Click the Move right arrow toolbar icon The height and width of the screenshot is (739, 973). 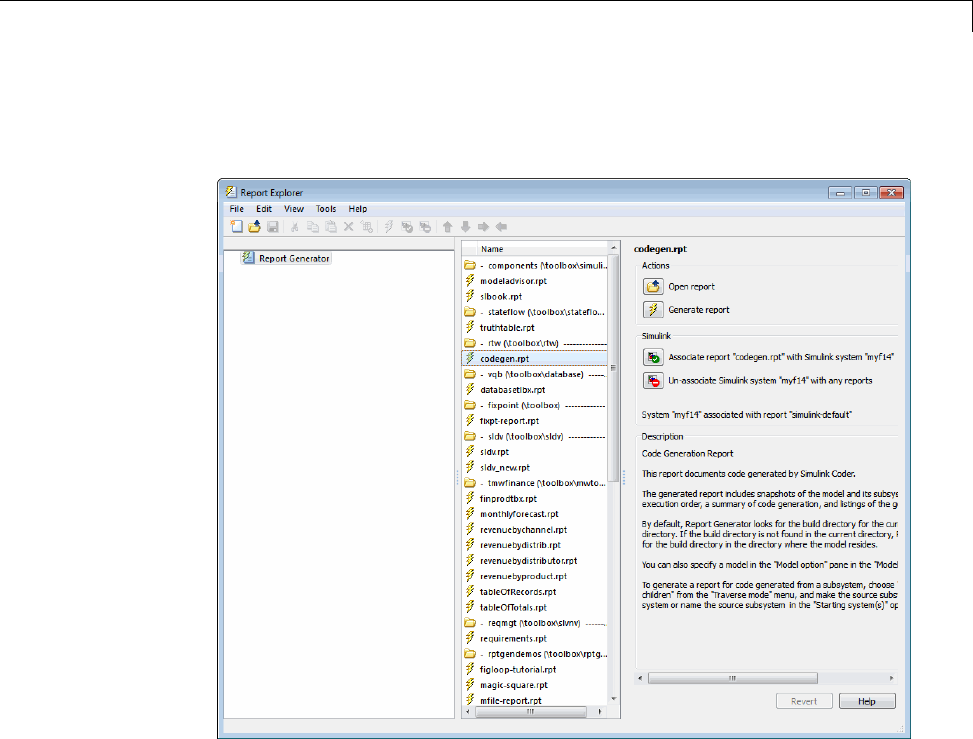[x=483, y=226]
